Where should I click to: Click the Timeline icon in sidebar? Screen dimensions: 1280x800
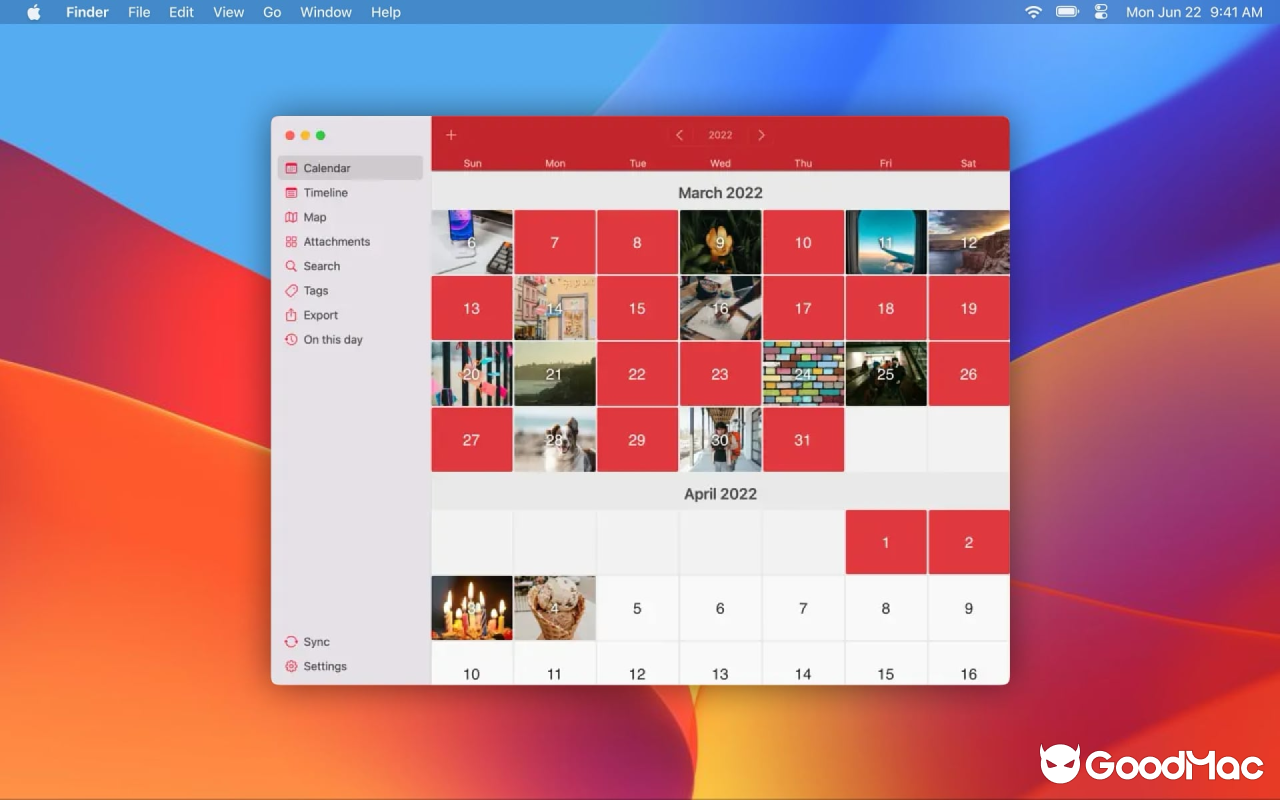pos(291,192)
